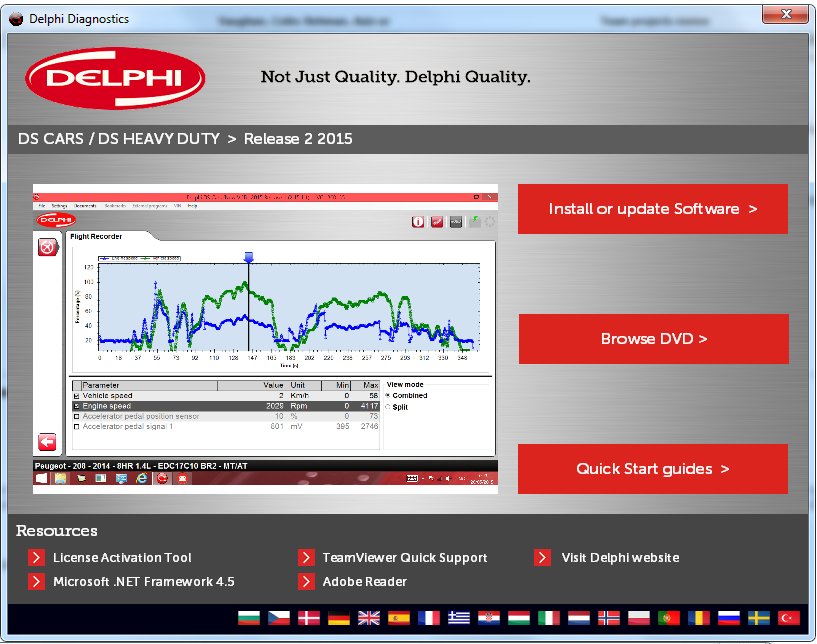Pick the Norwegian flag language
This screenshot has width=817, height=644.
(x=609, y=618)
